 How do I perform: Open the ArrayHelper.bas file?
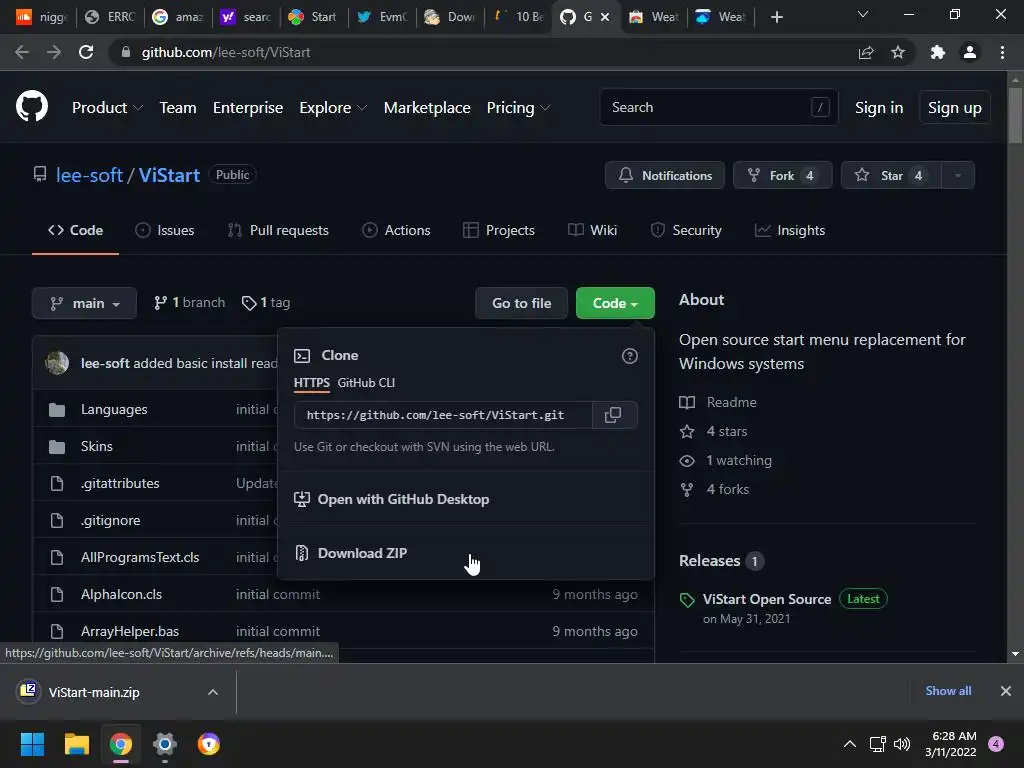[x=130, y=632]
